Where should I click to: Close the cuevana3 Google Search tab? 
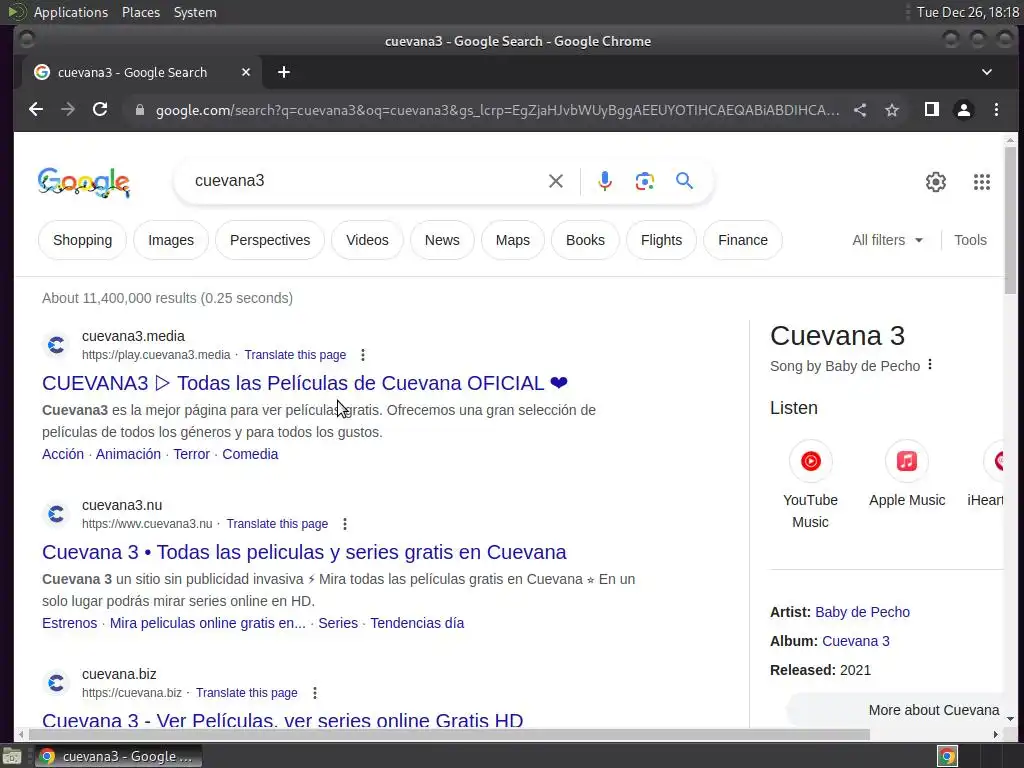click(246, 72)
